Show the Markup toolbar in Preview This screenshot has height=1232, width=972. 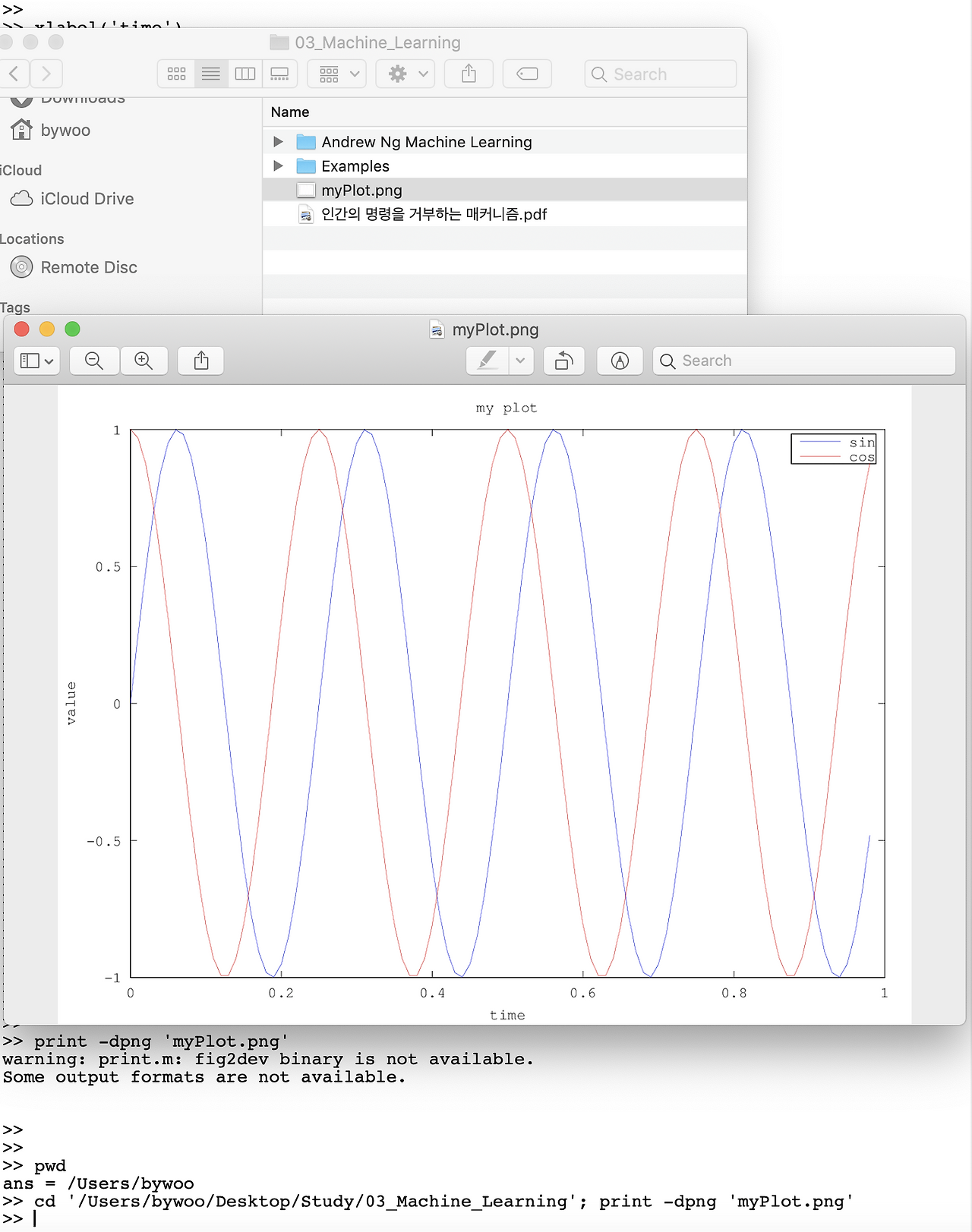pyautogui.click(x=620, y=361)
